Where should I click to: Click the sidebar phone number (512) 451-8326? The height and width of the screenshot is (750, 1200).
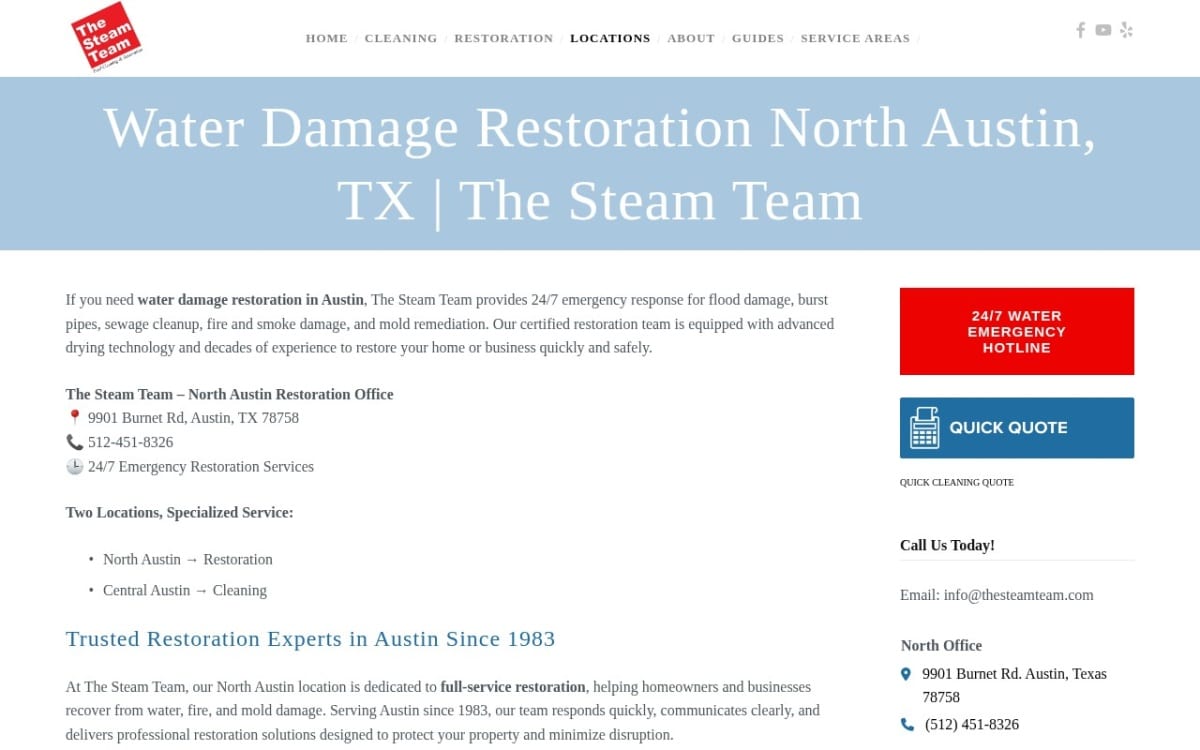[972, 725]
